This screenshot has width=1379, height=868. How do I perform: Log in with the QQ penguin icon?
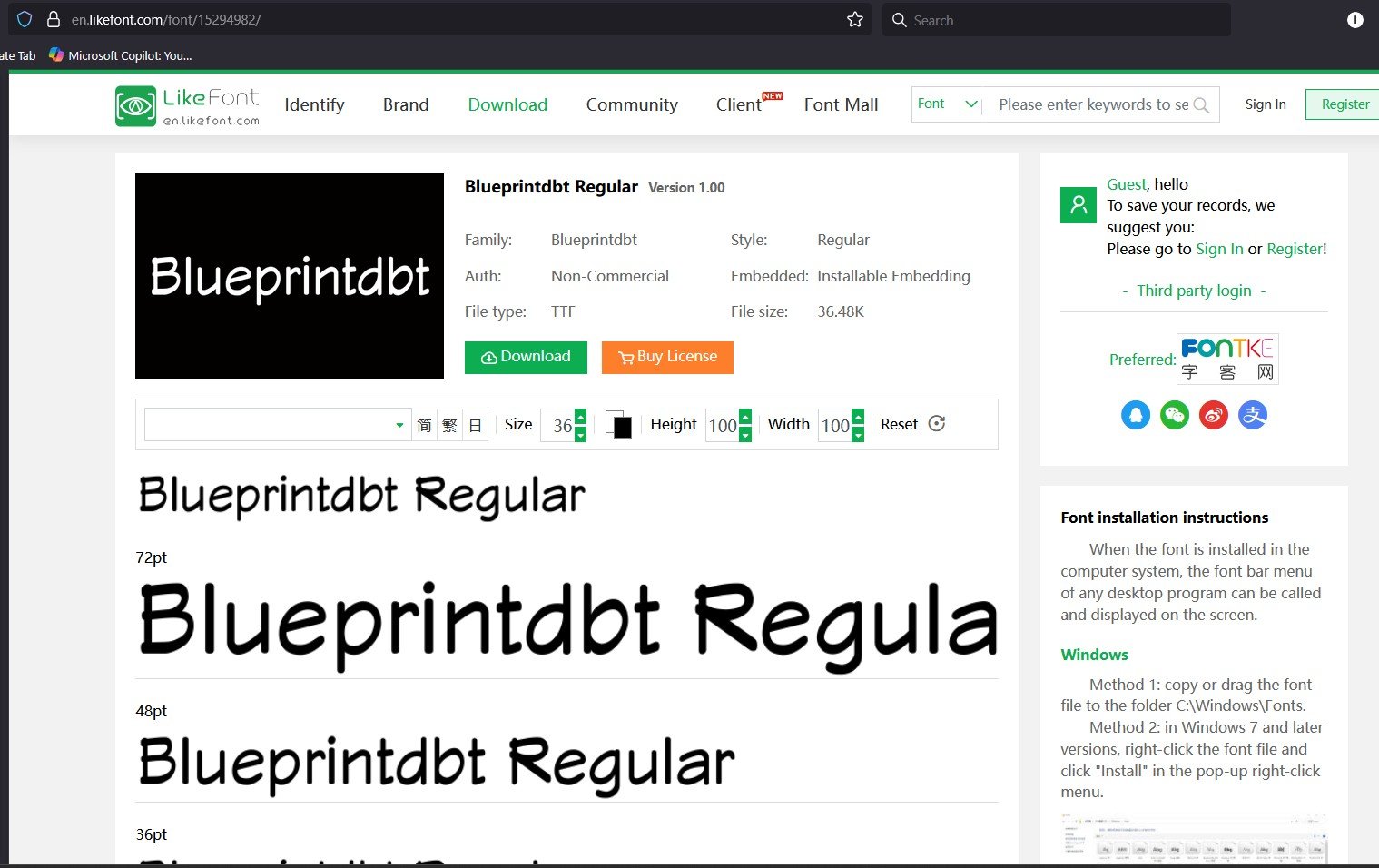(x=1135, y=415)
